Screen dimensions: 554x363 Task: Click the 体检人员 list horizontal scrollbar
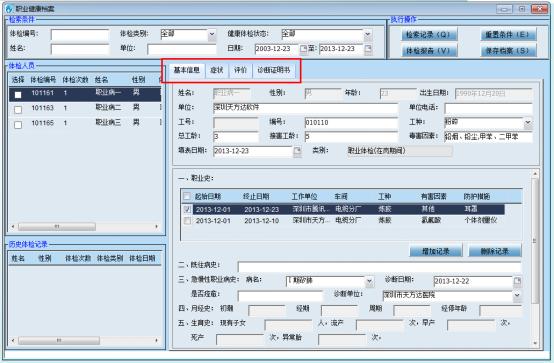(85, 227)
